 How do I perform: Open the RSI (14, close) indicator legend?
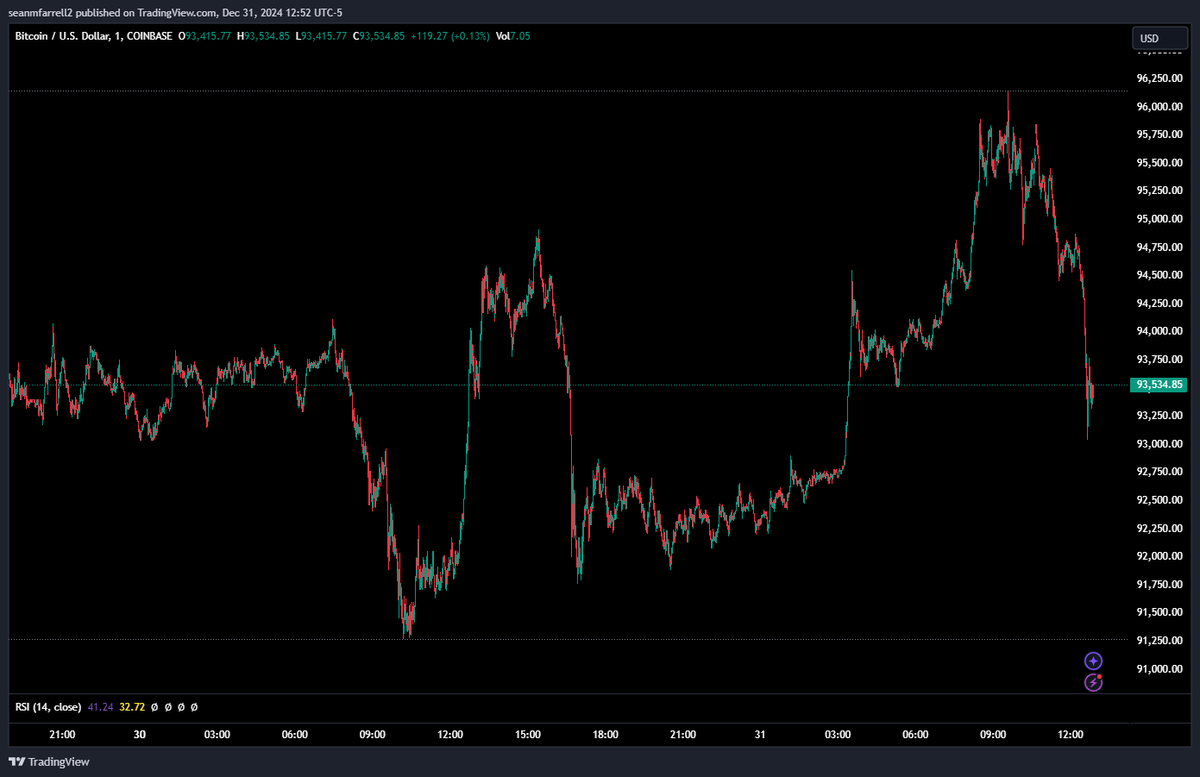[48, 707]
